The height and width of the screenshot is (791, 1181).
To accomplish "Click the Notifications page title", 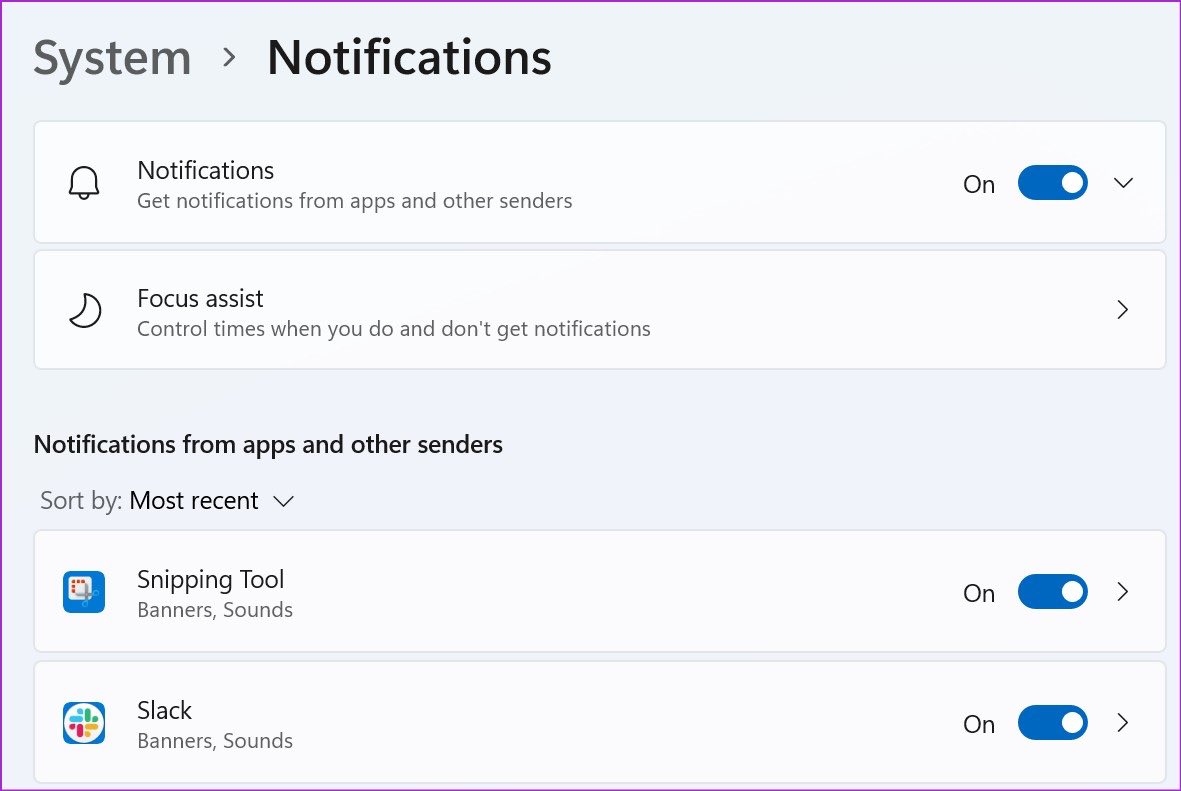I will tap(408, 58).
